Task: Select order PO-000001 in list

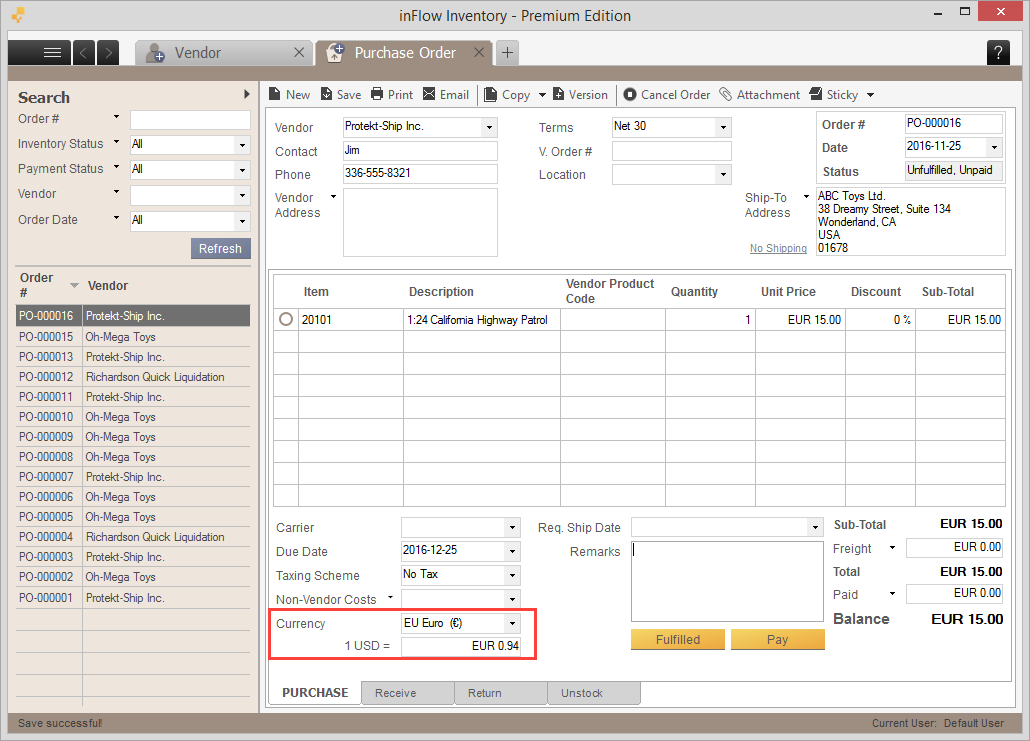Action: [x=133, y=598]
